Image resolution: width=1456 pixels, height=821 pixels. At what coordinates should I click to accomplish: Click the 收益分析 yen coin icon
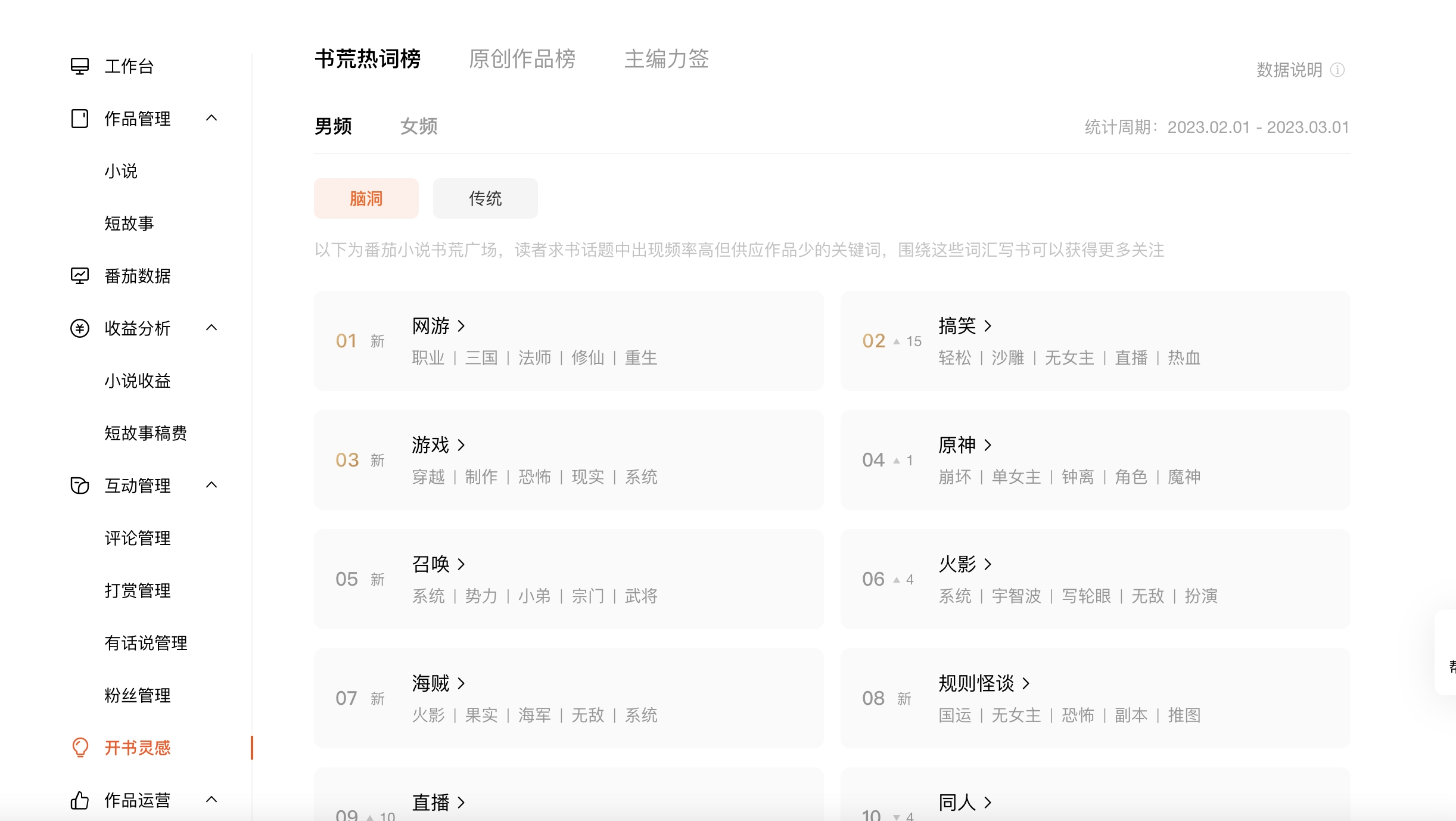point(79,328)
